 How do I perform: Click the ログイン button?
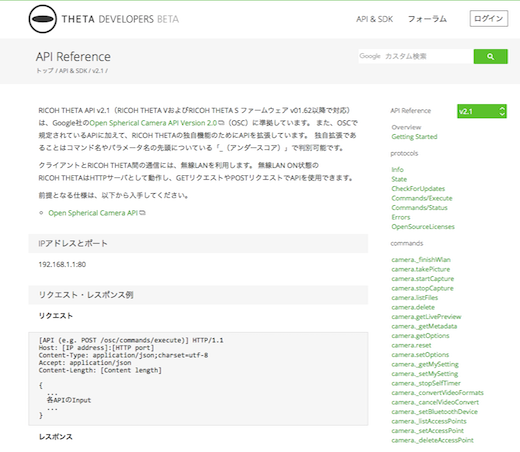coord(489,19)
